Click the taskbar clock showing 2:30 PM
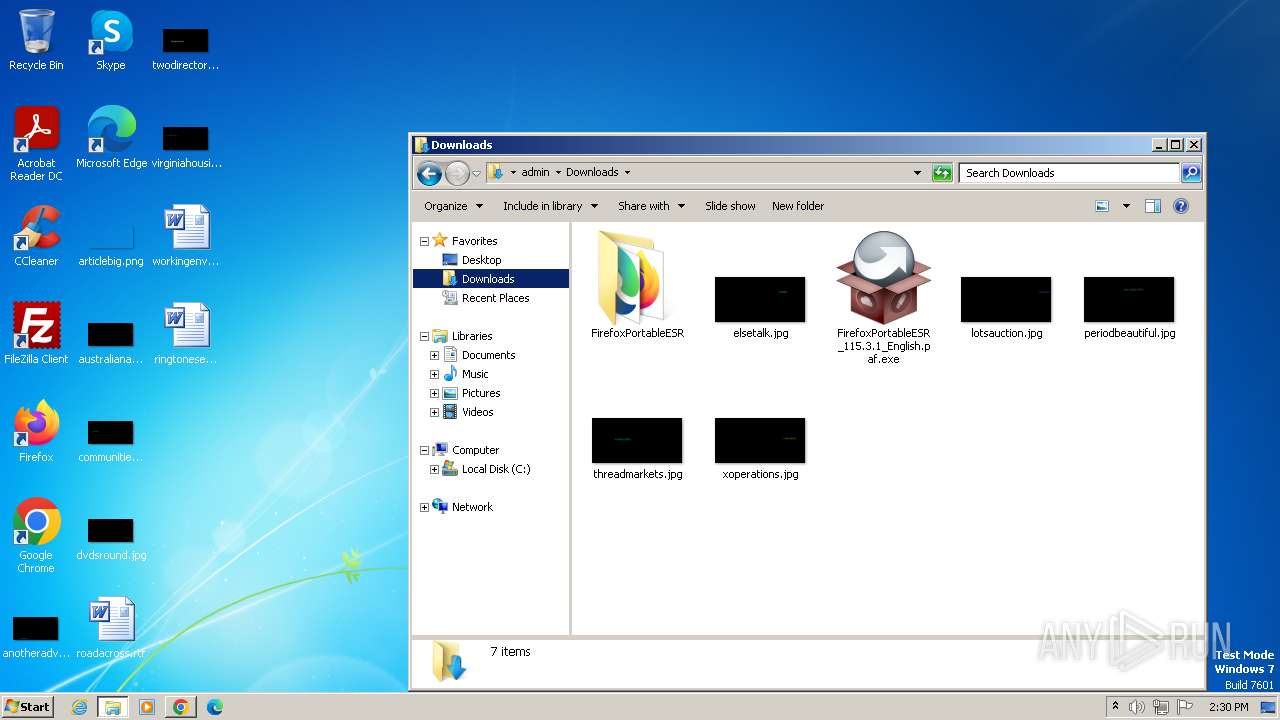This screenshot has height=720, width=1280. pyautogui.click(x=1228, y=707)
